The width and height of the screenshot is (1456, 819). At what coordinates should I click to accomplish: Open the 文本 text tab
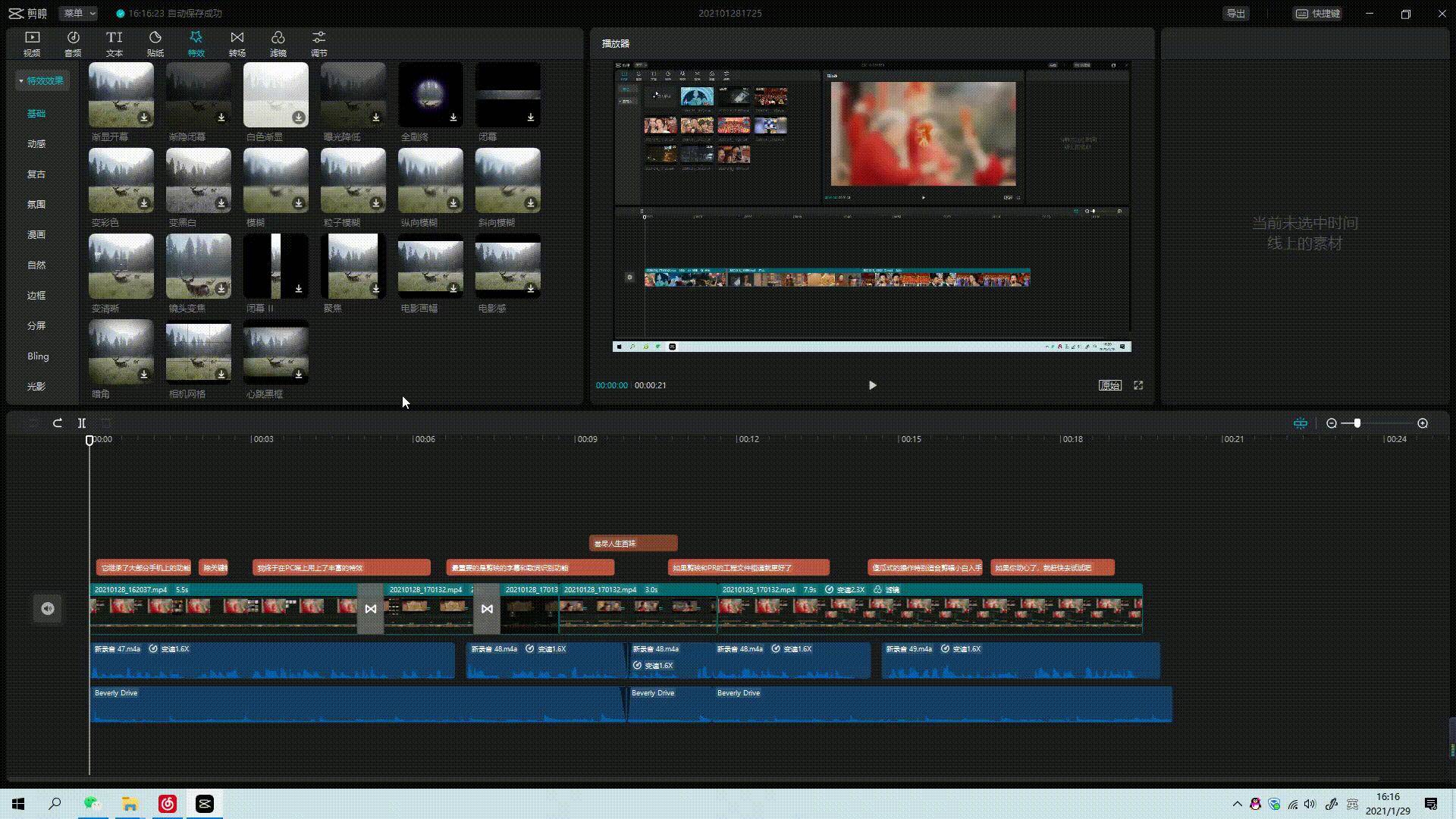pyautogui.click(x=114, y=43)
